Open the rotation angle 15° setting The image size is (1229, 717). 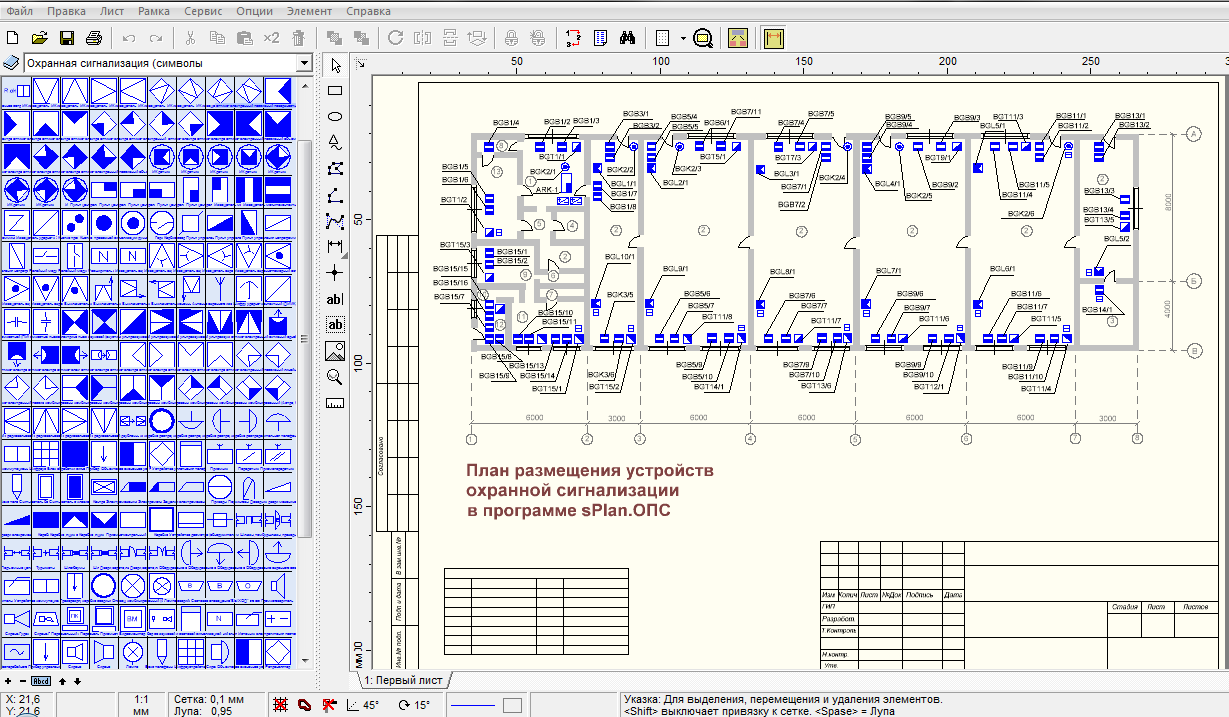click(414, 705)
